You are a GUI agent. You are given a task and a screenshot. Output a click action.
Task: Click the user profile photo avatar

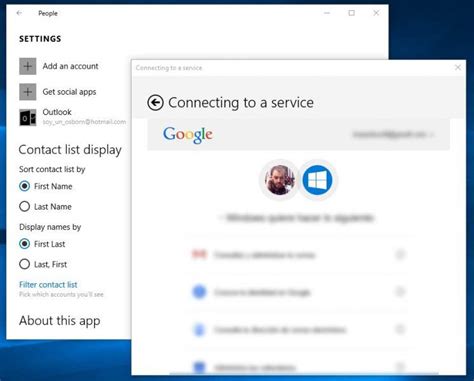280,180
